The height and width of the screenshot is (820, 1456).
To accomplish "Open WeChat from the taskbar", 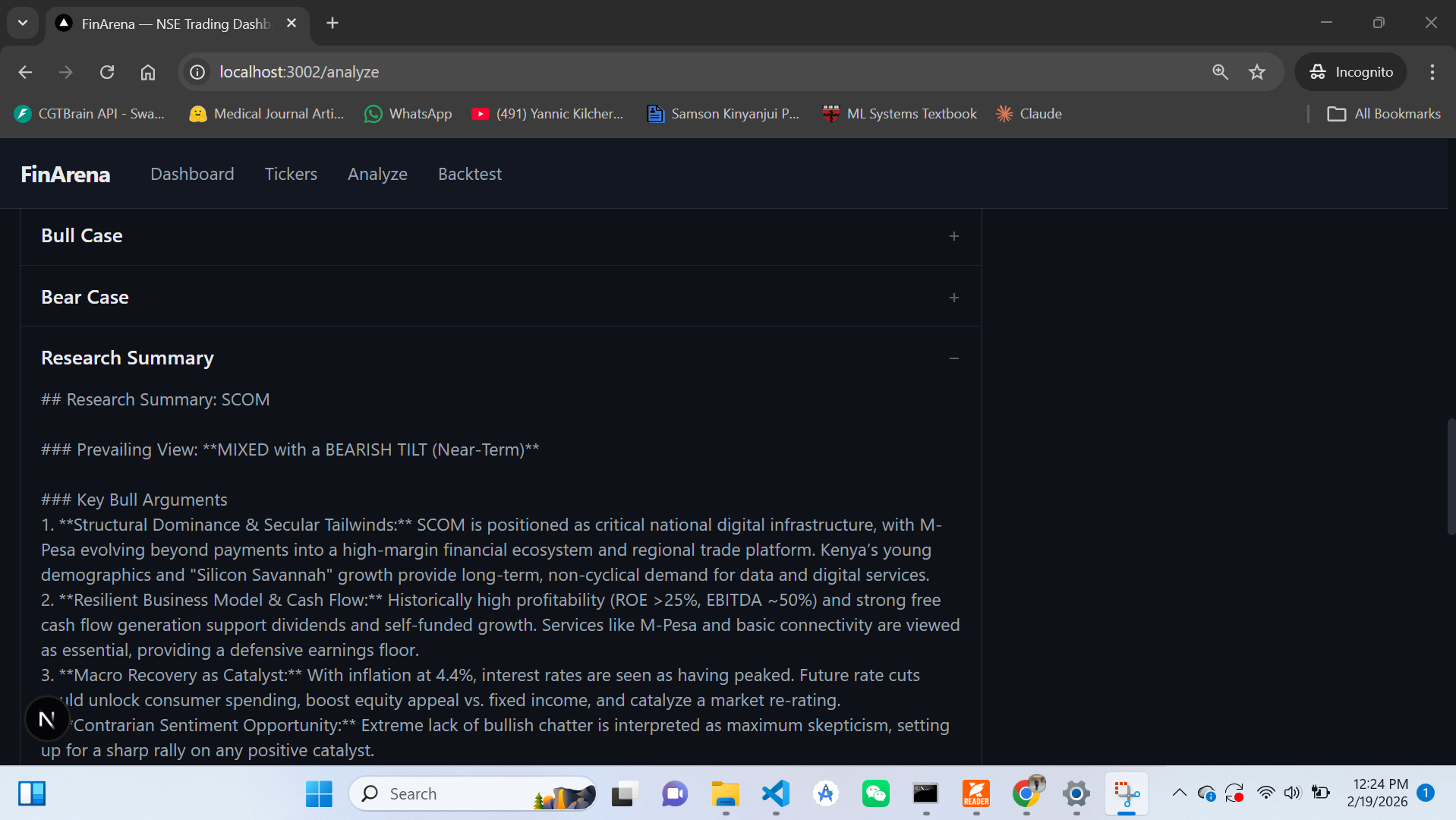I will click(x=875, y=793).
